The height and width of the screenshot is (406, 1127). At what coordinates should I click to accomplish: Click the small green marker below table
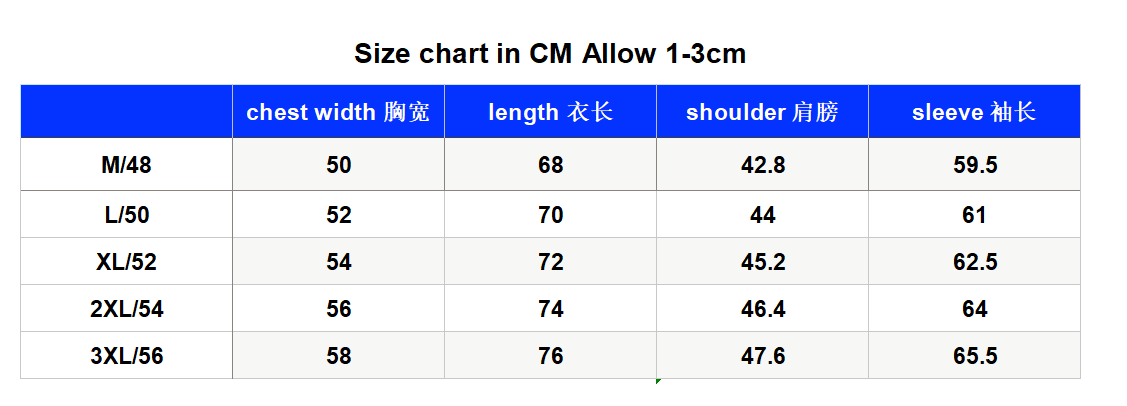(x=658, y=382)
